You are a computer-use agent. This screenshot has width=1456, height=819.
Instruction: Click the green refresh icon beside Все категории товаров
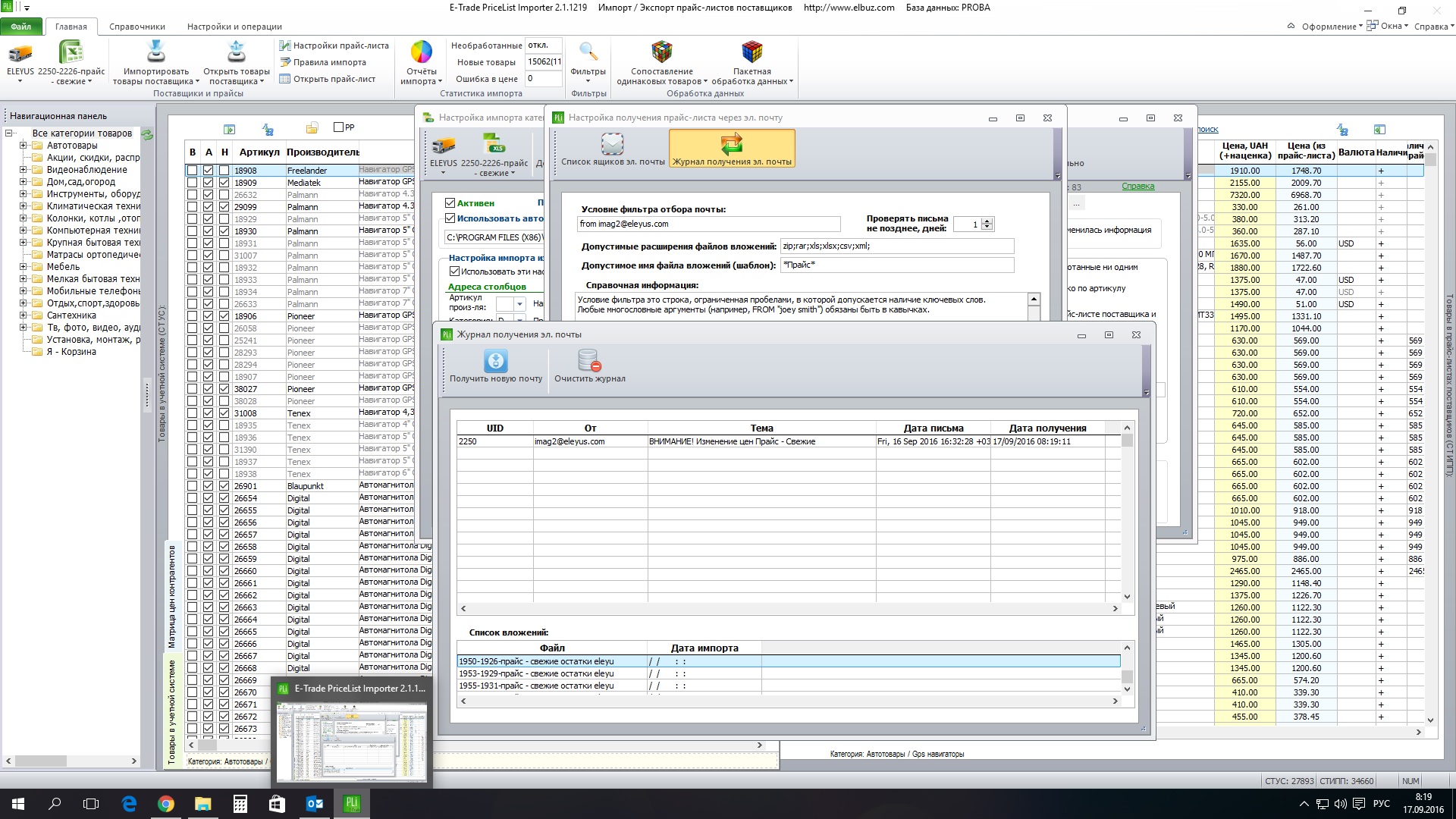coord(147,134)
